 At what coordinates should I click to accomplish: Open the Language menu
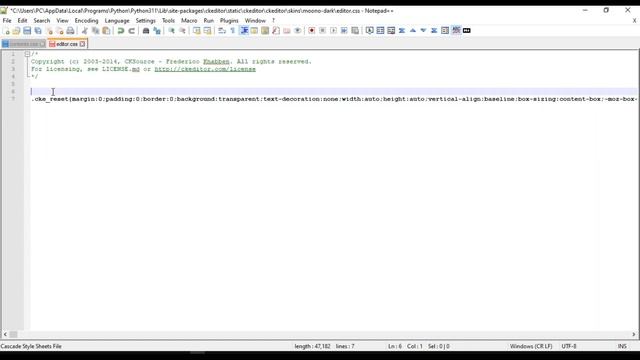pos(117,20)
